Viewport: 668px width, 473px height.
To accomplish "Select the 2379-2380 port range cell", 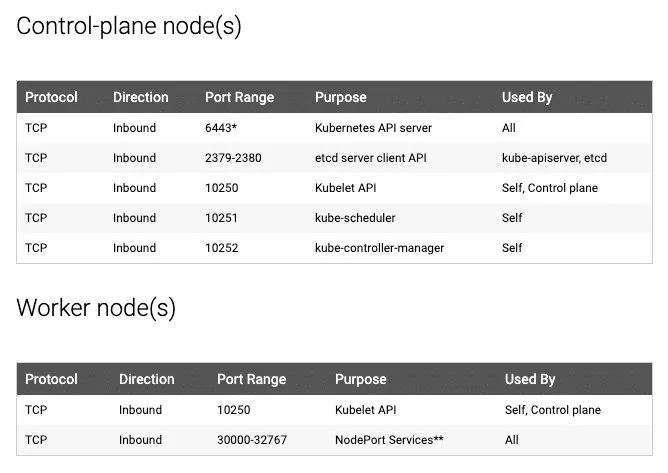I will (233, 158).
